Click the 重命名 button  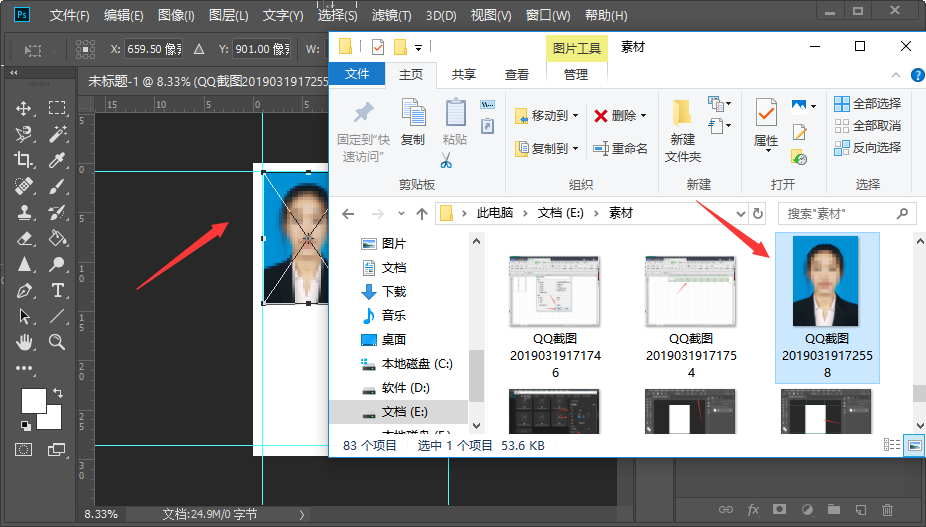(x=620, y=148)
